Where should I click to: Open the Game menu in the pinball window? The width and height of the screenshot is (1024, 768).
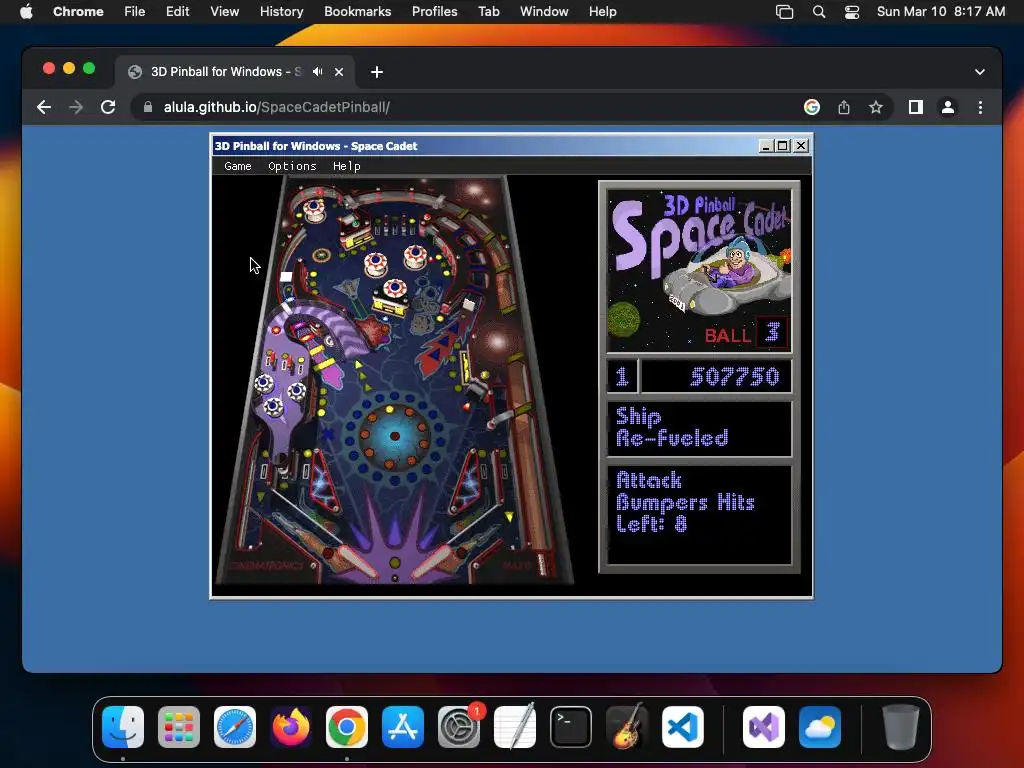[238, 166]
